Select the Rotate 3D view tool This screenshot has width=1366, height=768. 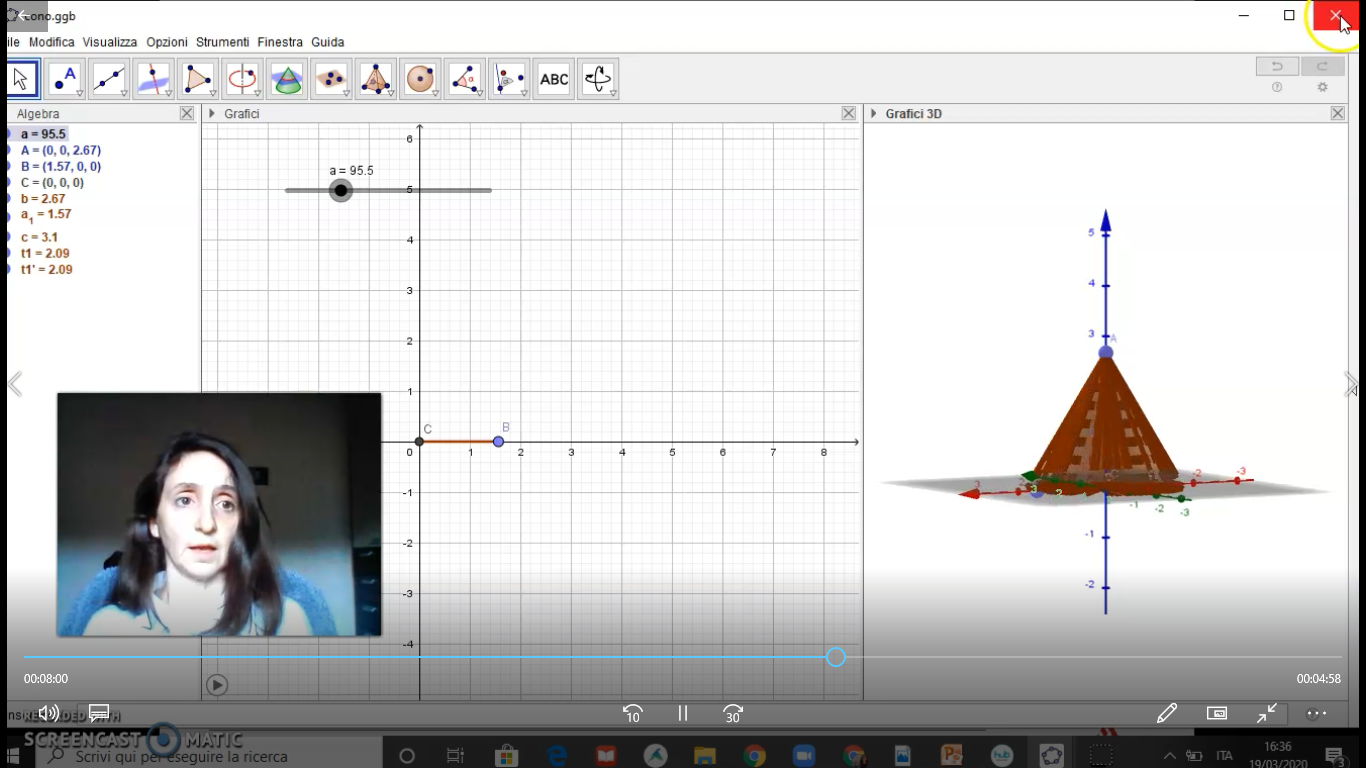tap(597, 79)
